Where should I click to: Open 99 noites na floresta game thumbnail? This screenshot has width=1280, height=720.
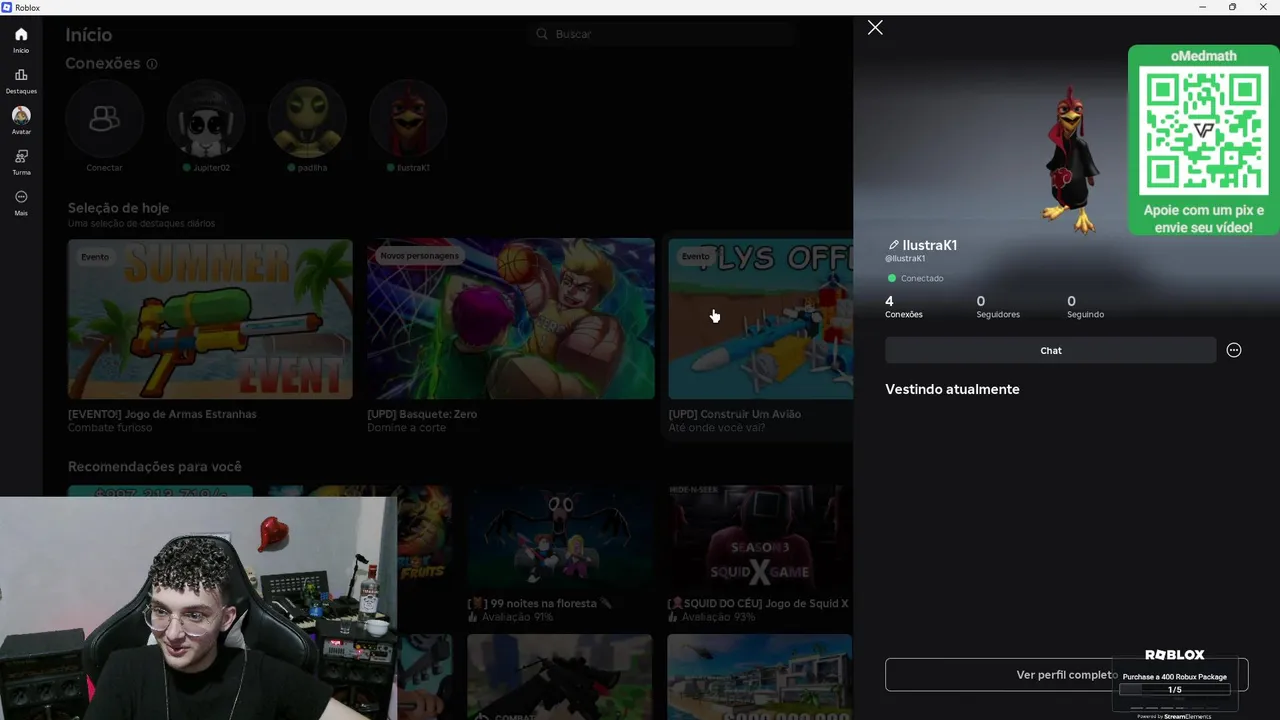559,539
